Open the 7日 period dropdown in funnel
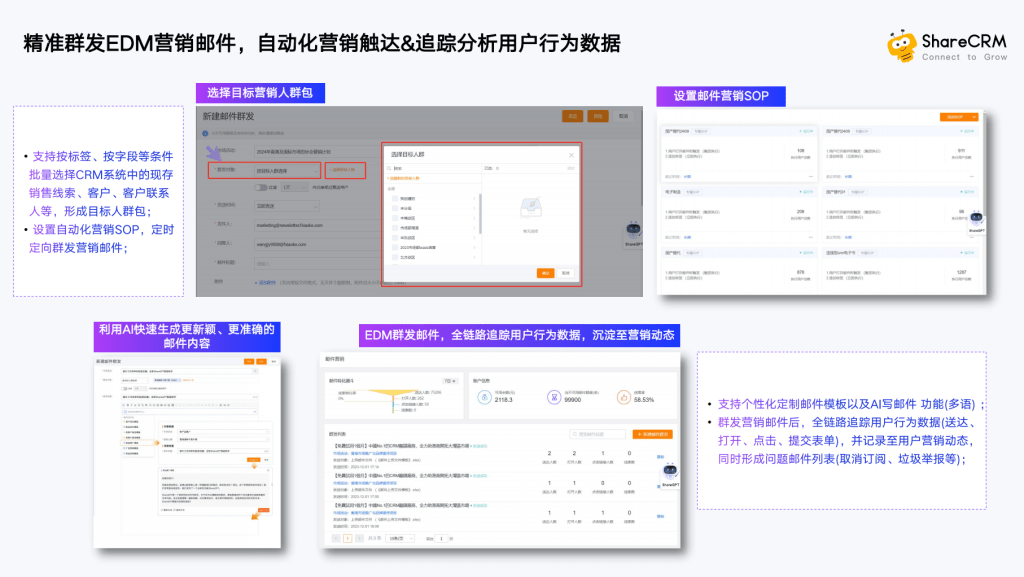The width and height of the screenshot is (1024, 577). point(450,381)
